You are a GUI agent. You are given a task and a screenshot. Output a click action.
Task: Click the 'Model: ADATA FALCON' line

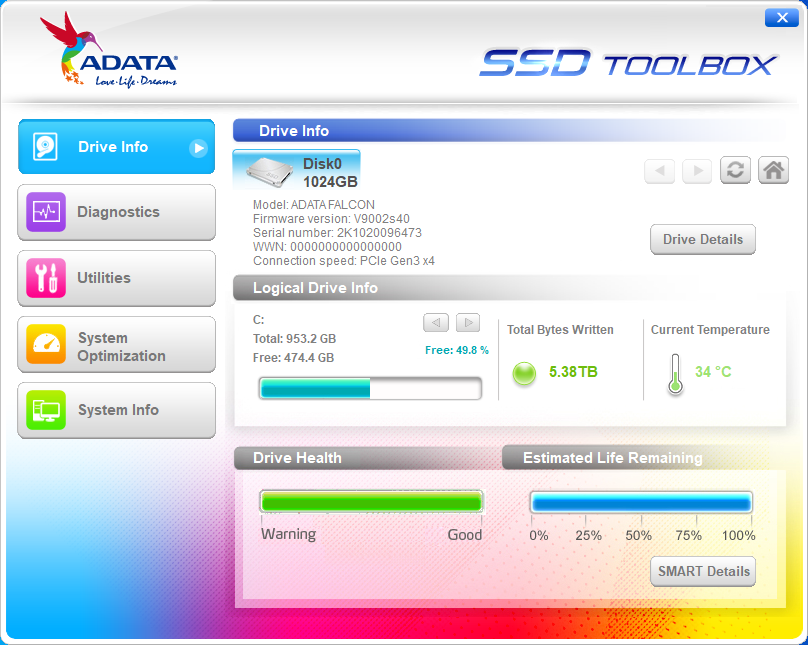click(x=313, y=205)
